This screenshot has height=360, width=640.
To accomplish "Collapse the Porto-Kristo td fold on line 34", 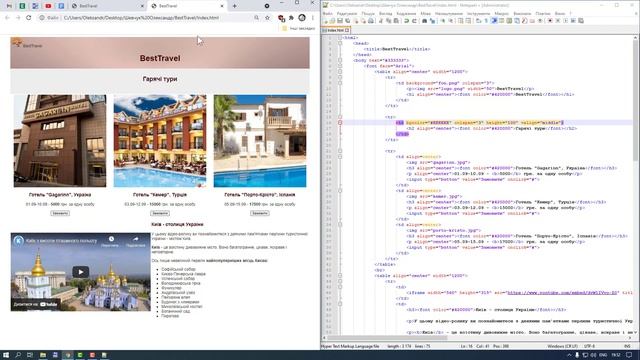I will pyautogui.click(x=340, y=224).
